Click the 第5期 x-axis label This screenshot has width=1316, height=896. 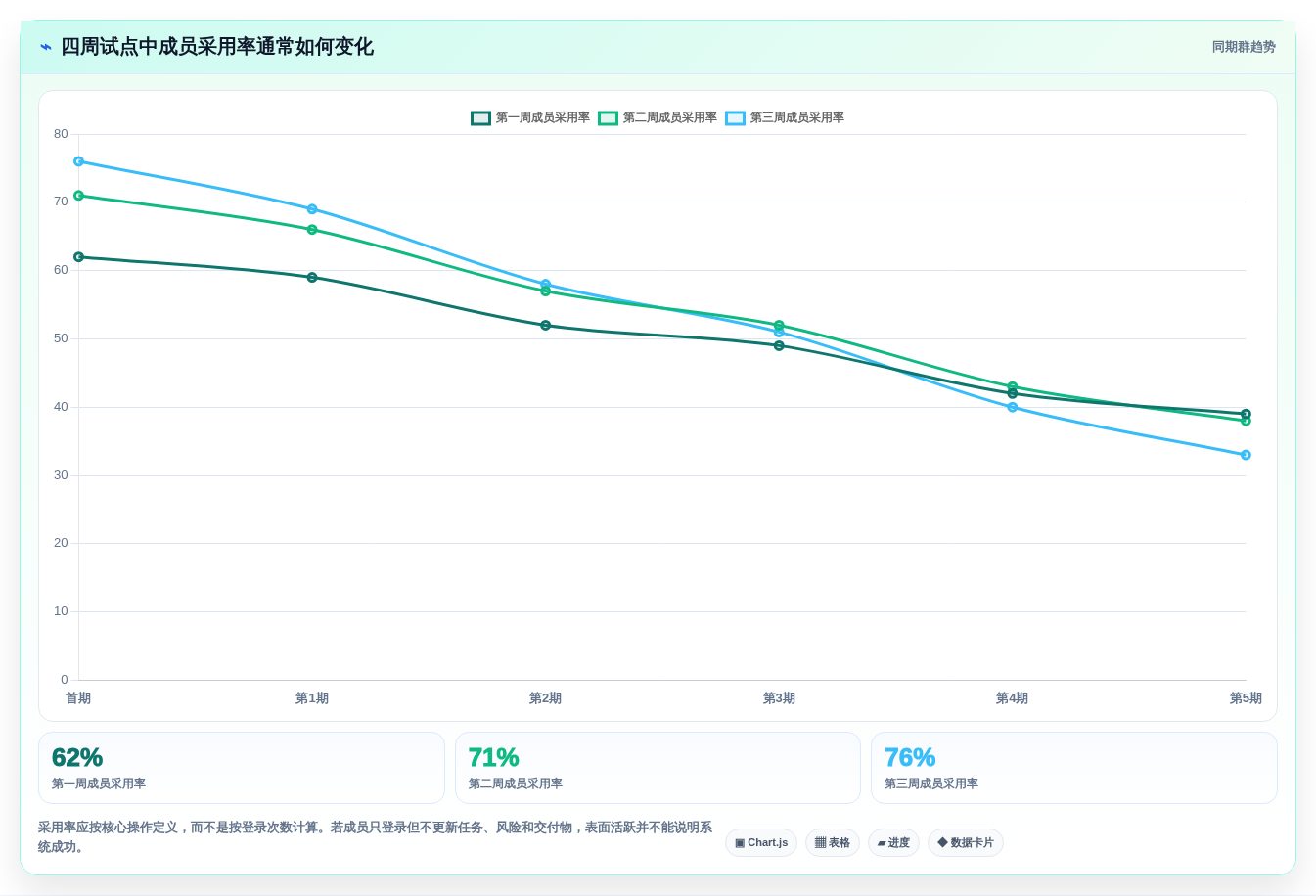(1246, 698)
